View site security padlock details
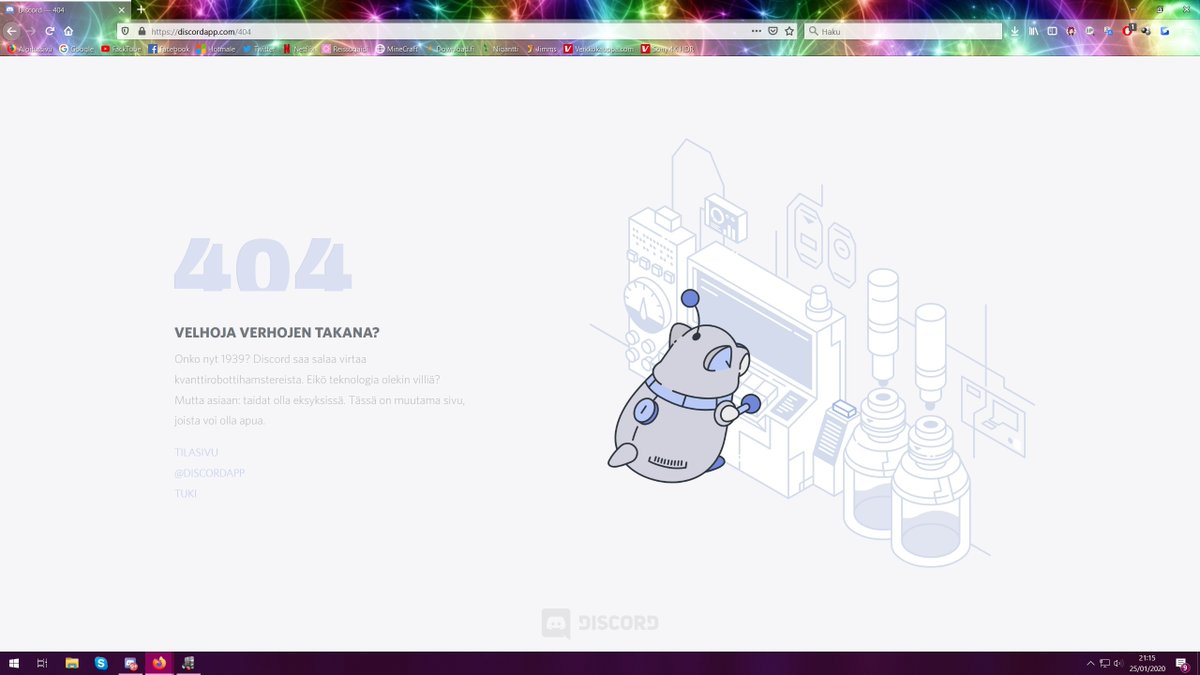Image resolution: width=1200 pixels, height=675 pixels. [x=142, y=31]
